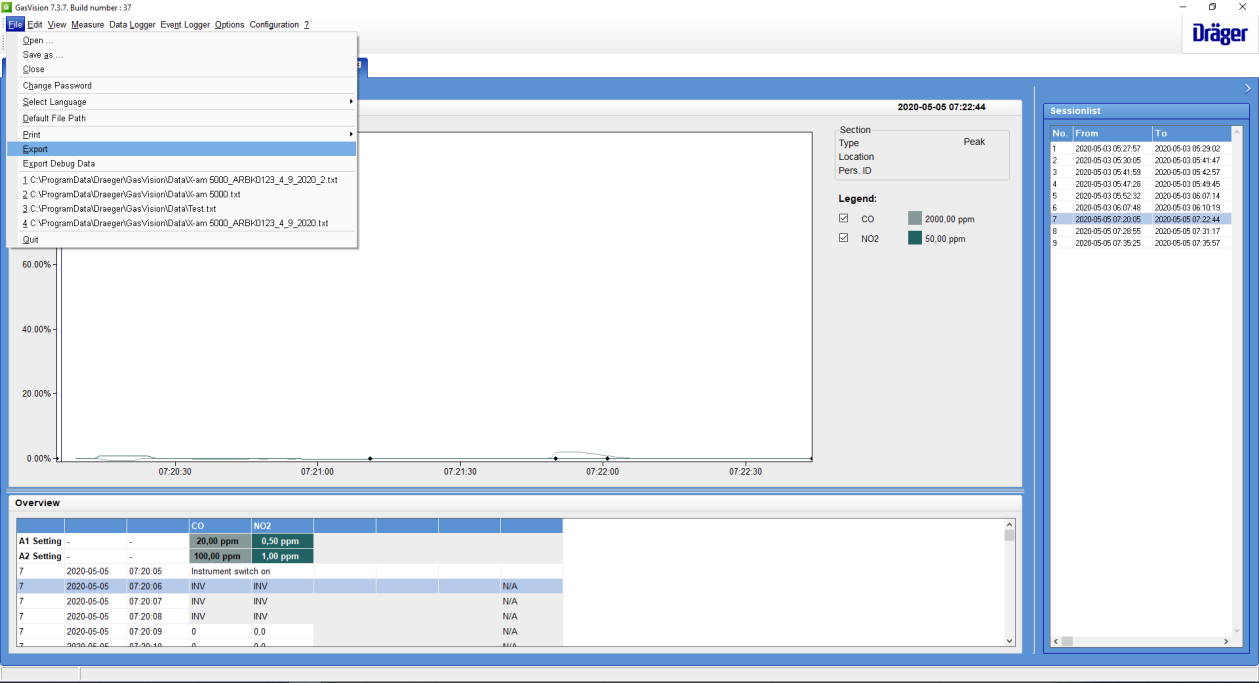This screenshot has width=1259, height=683.
Task: Toggle the CO legend checkbox
Action: (x=843, y=218)
